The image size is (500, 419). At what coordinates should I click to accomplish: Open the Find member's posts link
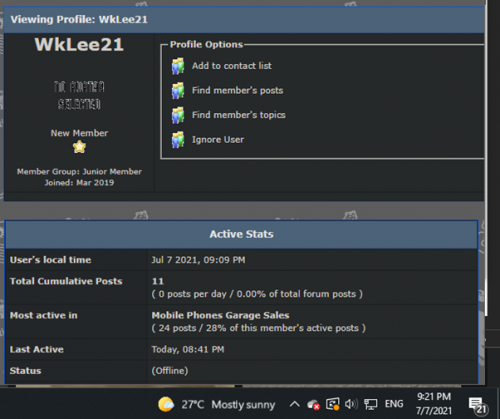click(237, 91)
